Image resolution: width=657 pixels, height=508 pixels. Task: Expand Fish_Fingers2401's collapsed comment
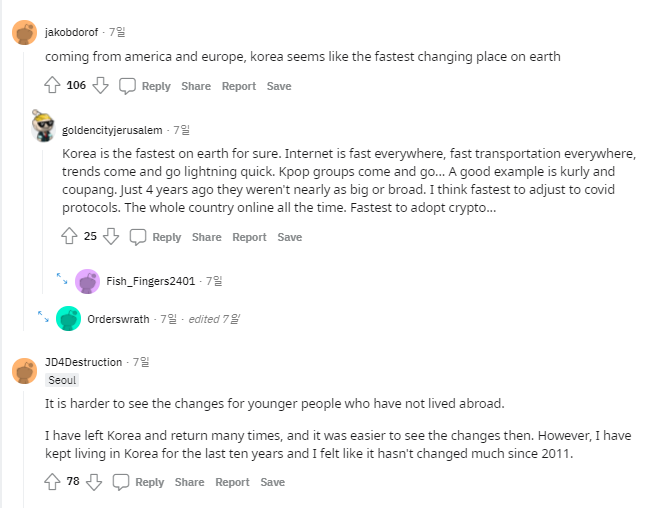(62, 278)
